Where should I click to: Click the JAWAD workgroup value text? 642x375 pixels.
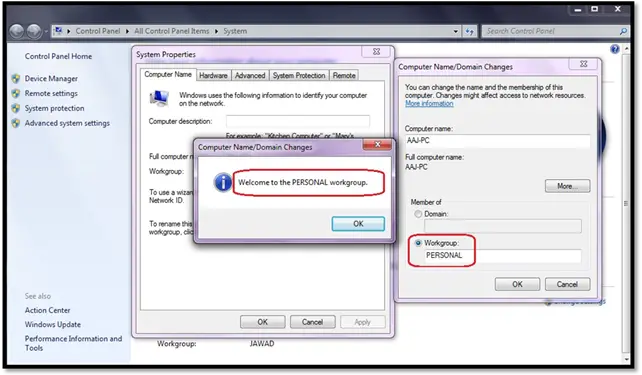(262, 343)
